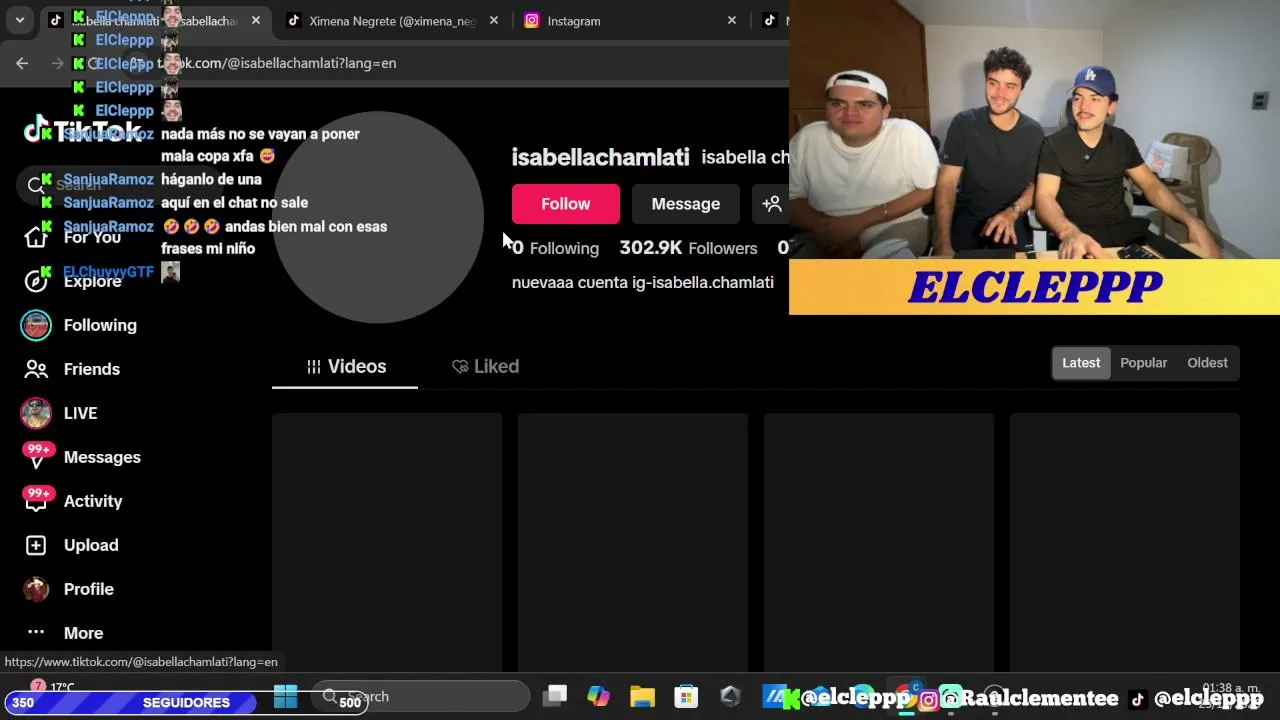Sort videos by Oldest
The image size is (1280, 720).
1207,363
